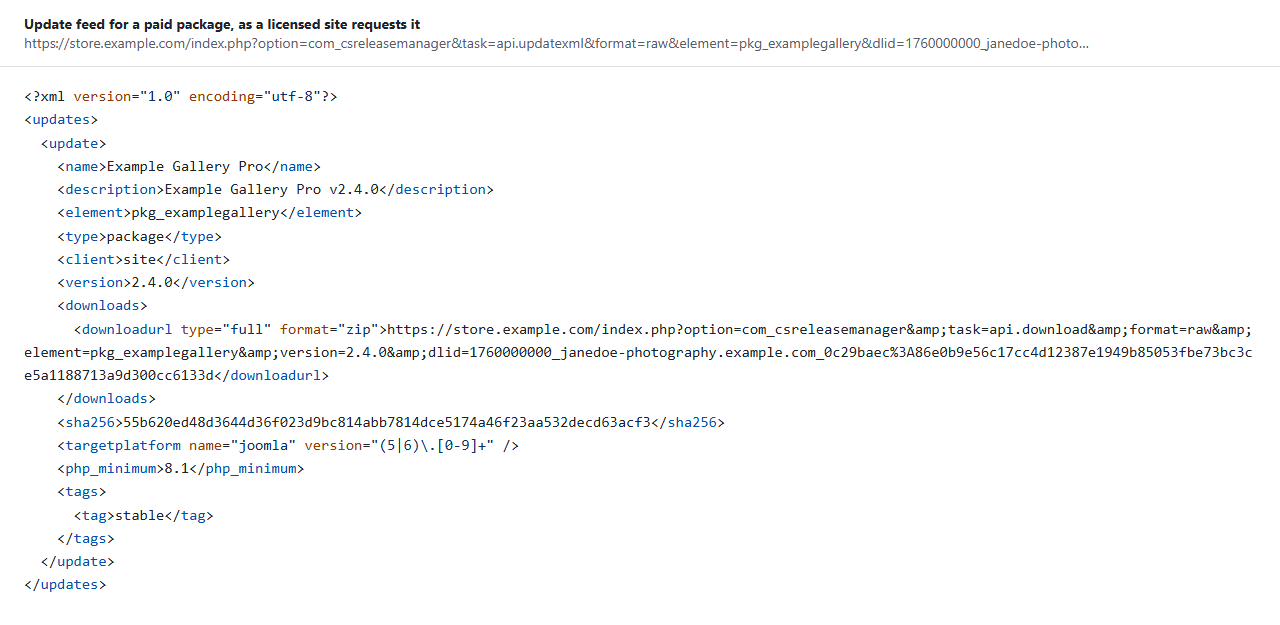Click the opening <updates> tag
This screenshot has width=1280, height=625.
coord(61,120)
